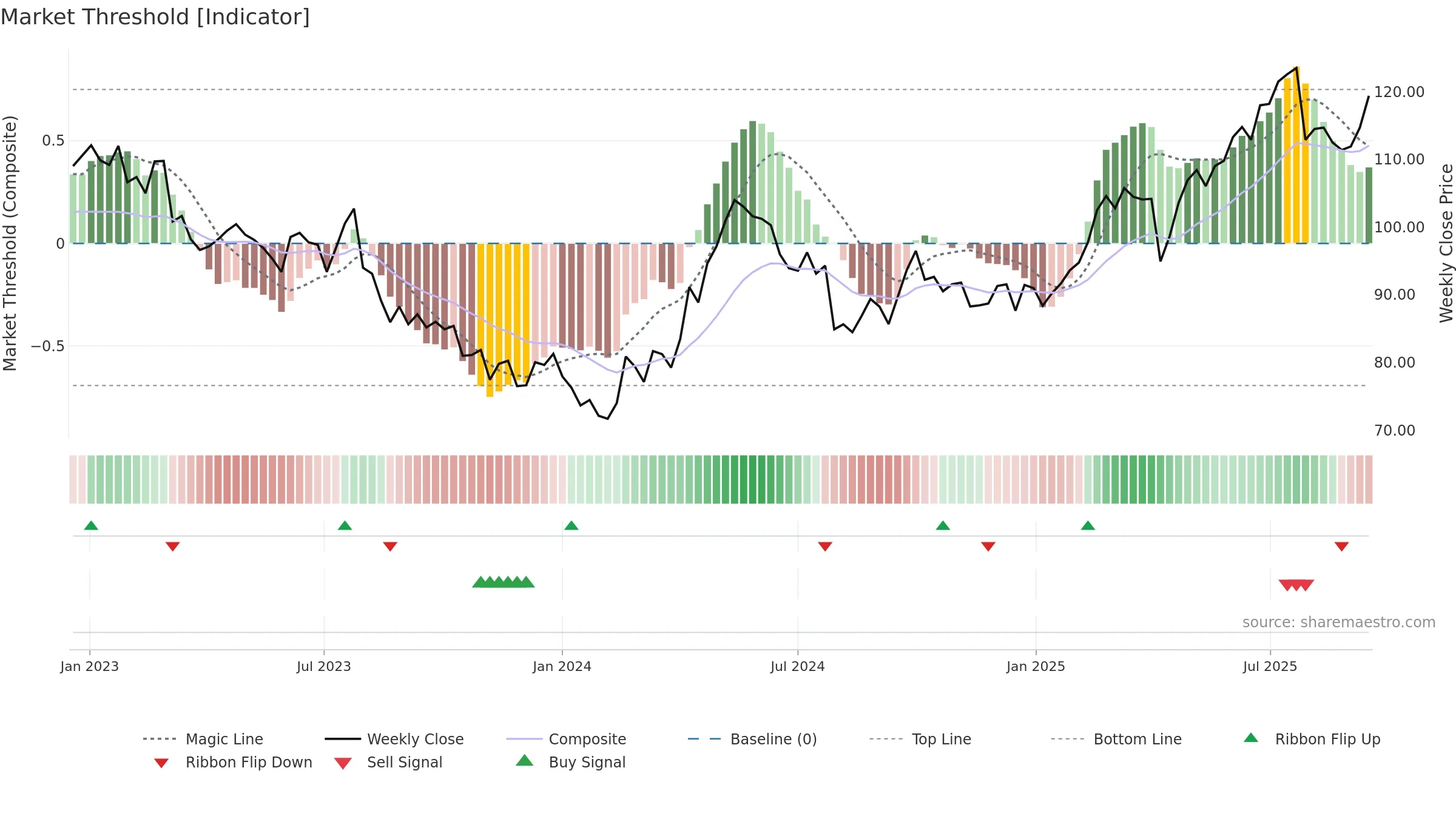Toggle the Bottom Line legend entry
Screen dimensions: 1456x819
click(1116, 739)
